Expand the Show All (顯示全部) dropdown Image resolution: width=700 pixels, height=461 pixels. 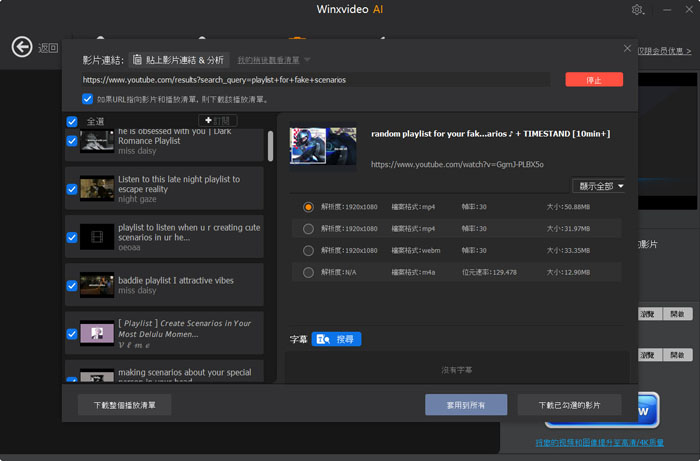(x=601, y=186)
